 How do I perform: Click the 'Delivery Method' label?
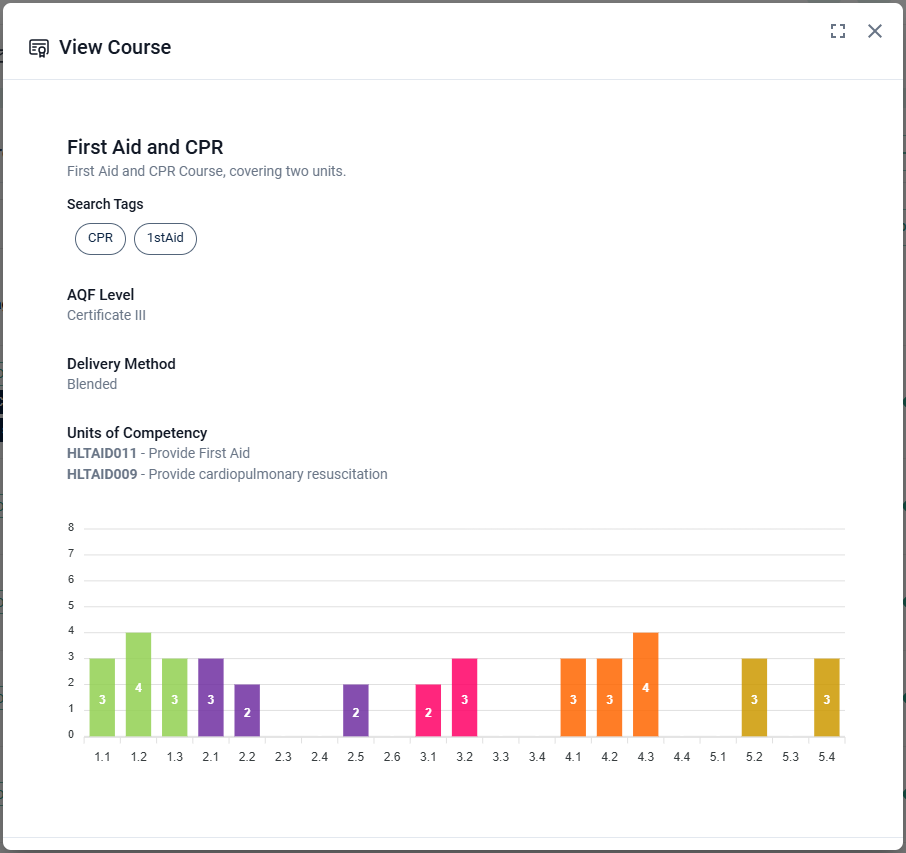(x=121, y=364)
